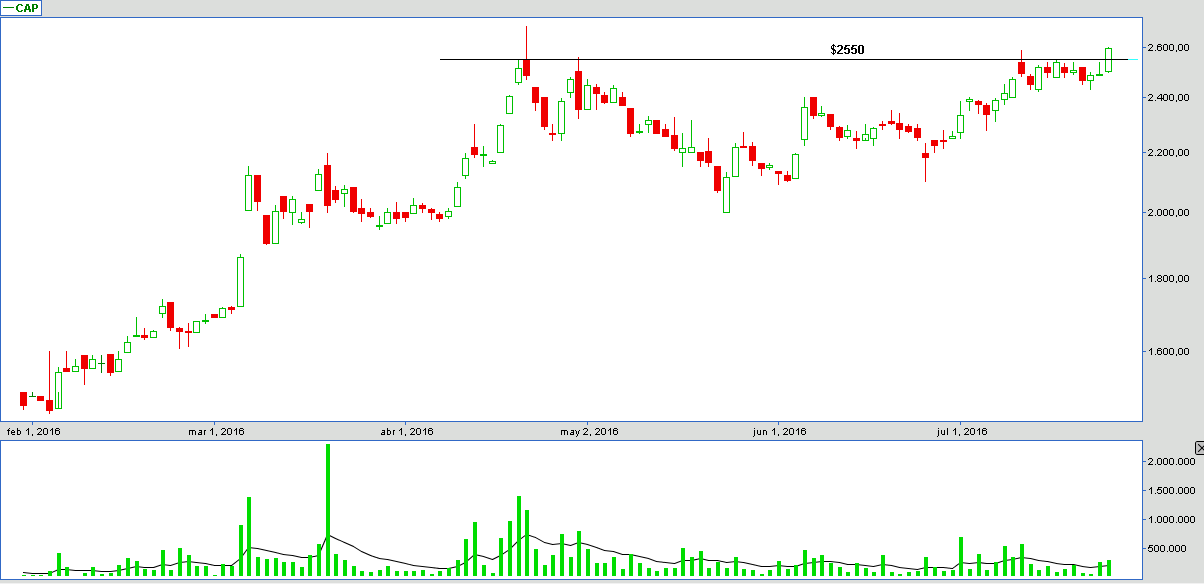Click the jul 1, 2016 date label

coord(962,432)
